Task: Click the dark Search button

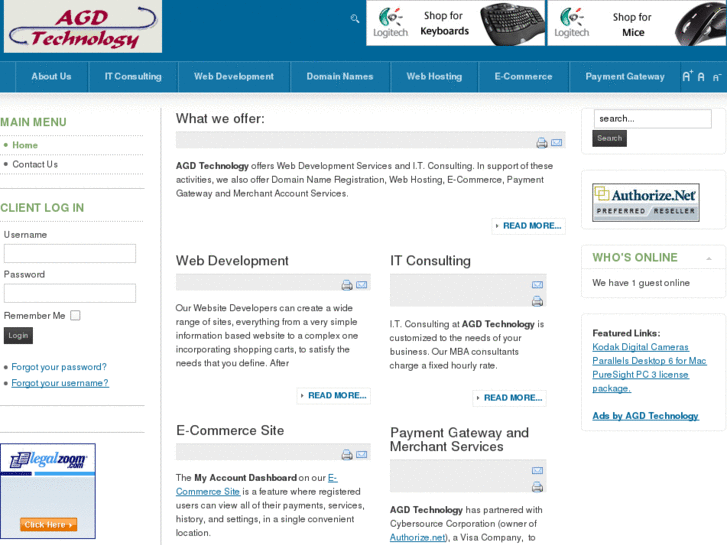Action: pos(609,138)
